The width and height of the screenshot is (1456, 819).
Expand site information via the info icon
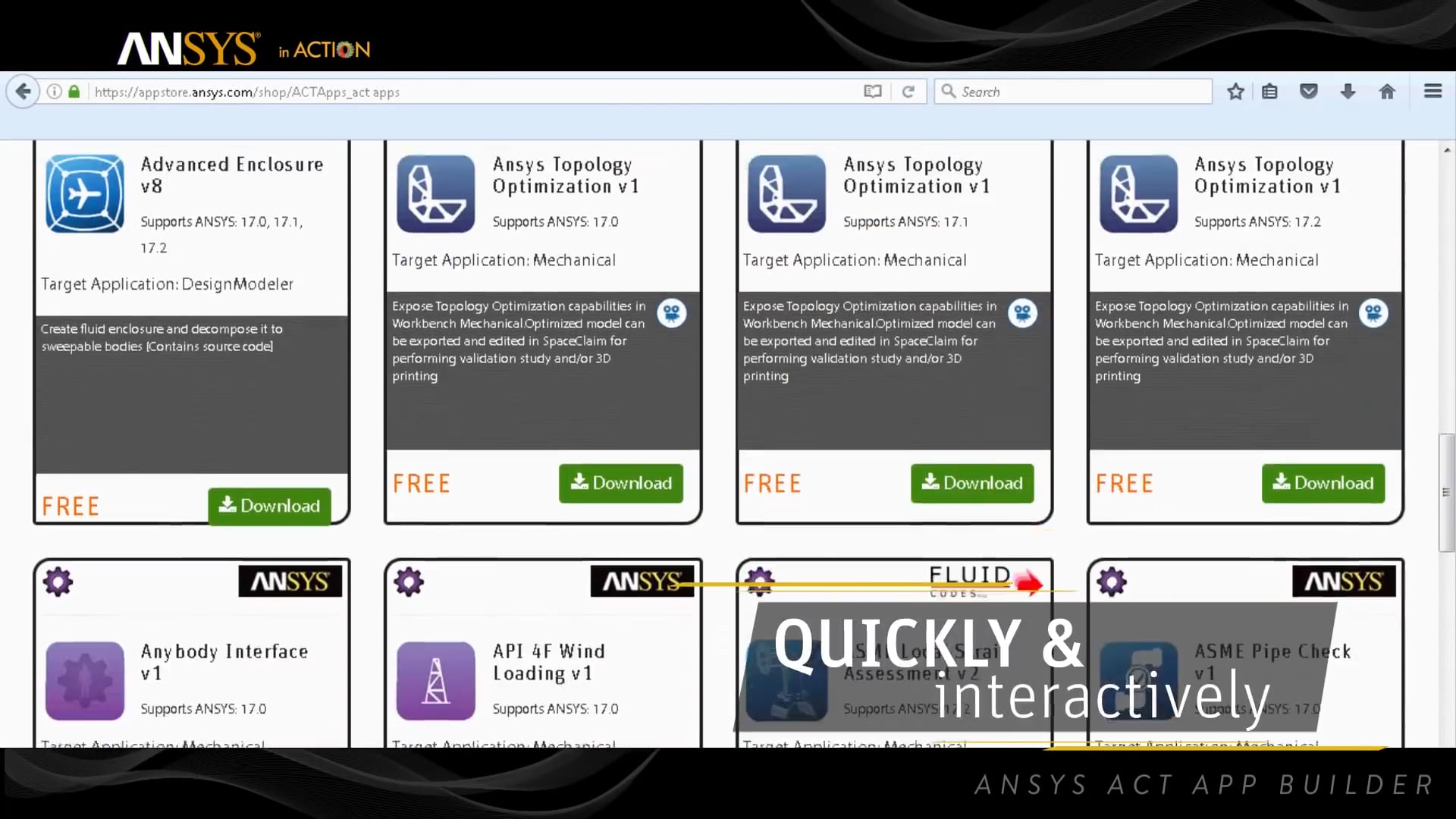pyautogui.click(x=54, y=91)
